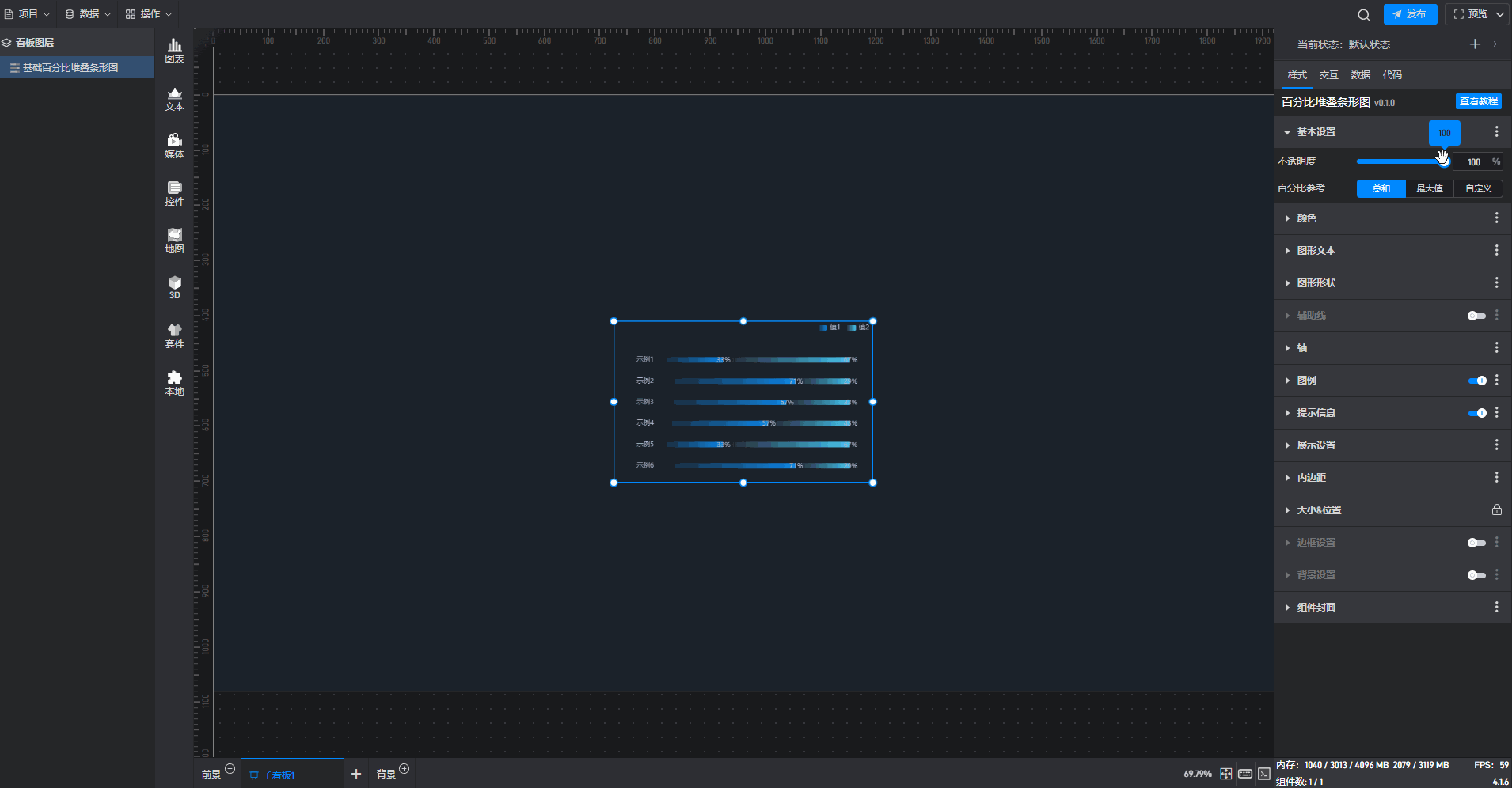Open the 控件 controls components icon
The height and width of the screenshot is (788, 1512).
[174, 193]
